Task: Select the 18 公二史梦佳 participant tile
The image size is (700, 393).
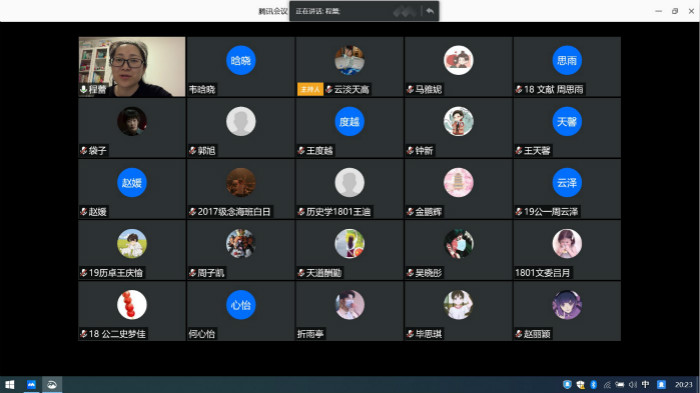Action: coord(132,311)
